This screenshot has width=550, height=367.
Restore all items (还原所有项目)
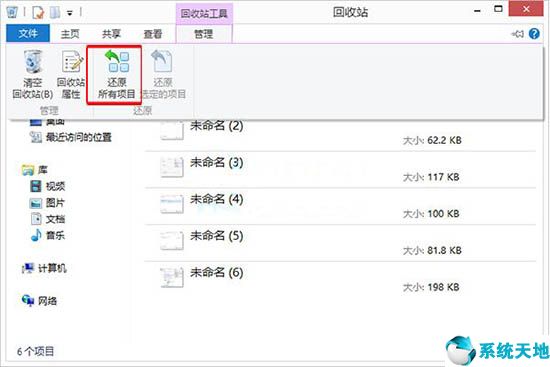tap(116, 74)
